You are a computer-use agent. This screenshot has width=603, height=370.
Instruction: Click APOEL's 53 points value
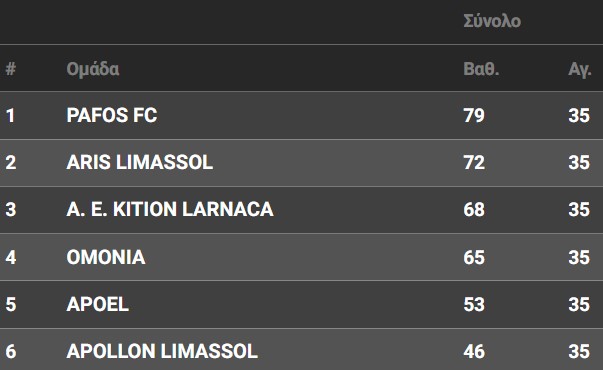(x=474, y=304)
